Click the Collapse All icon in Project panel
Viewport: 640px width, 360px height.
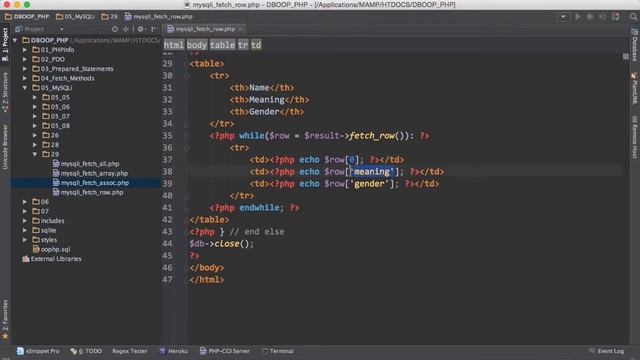pos(126,29)
